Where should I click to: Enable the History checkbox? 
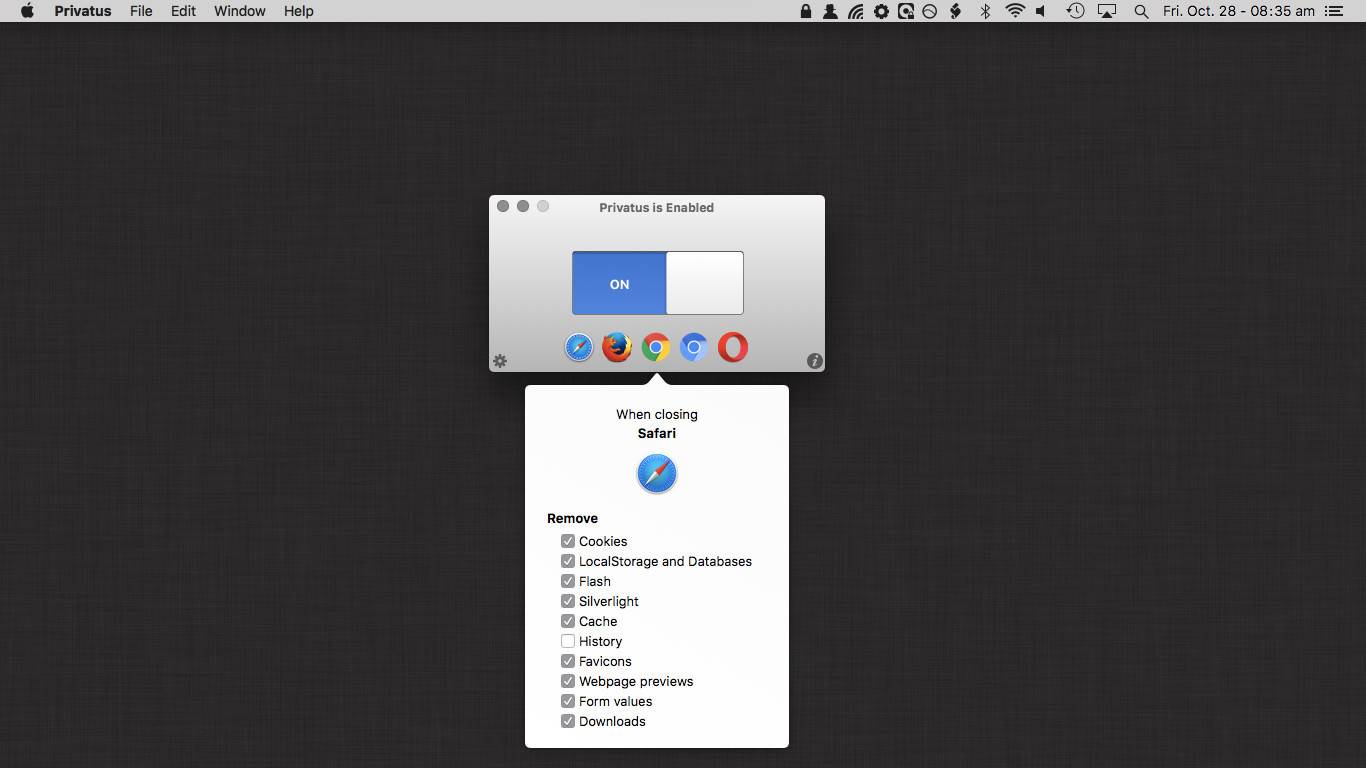[x=568, y=641]
